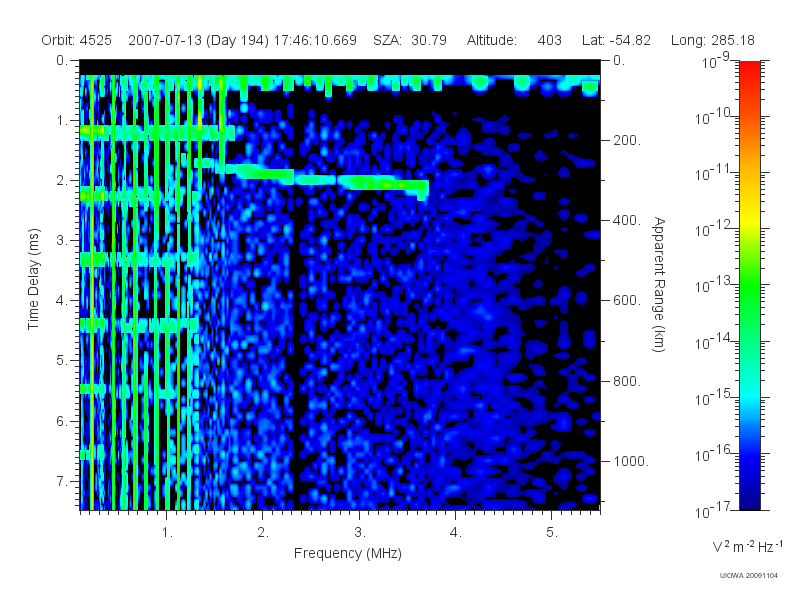Image resolution: width=800 pixels, height=600 pixels.
Task: Click the '4.' tick on the time delay axis
Action: 62,301
